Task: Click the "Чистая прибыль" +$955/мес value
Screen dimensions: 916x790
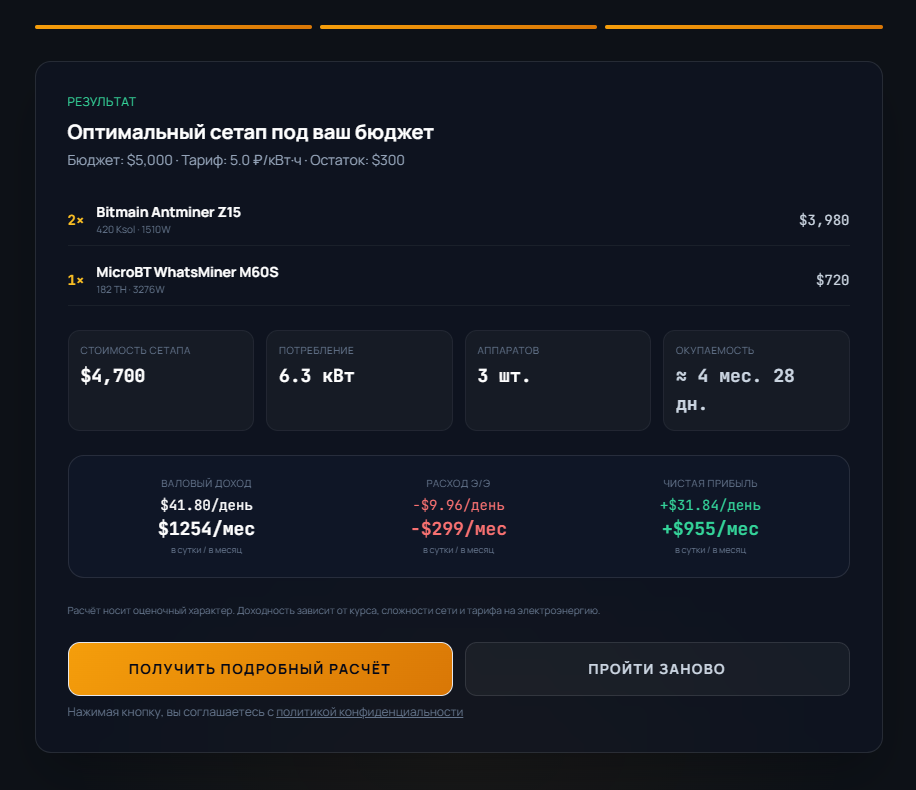Action: pos(709,529)
